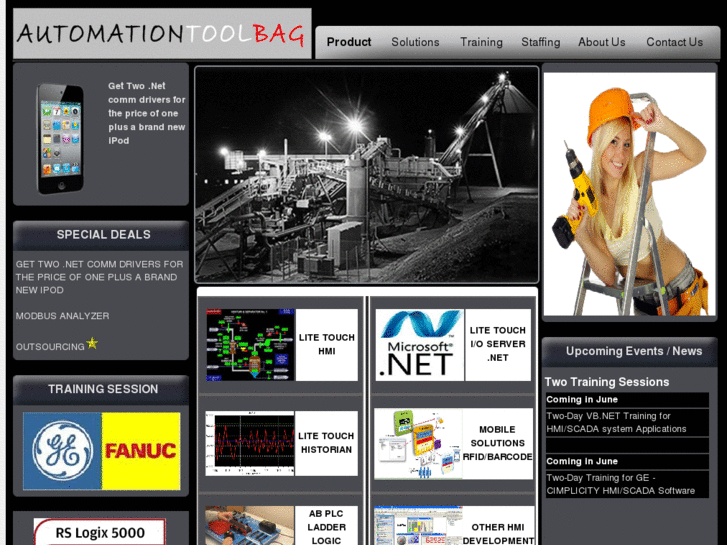
Task: Open the Lite Touch Historian label
Action: (x=326, y=443)
